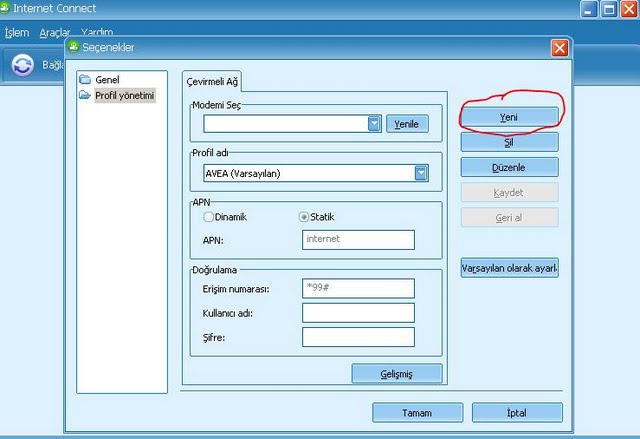Viewport: 640px width, 439px height.
Task: Select Genel folder in the tree
Action: 107,79
